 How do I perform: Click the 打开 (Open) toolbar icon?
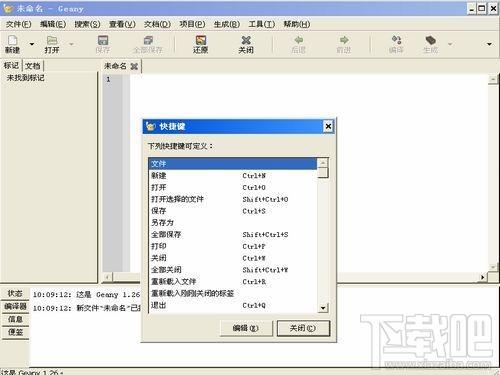point(52,44)
